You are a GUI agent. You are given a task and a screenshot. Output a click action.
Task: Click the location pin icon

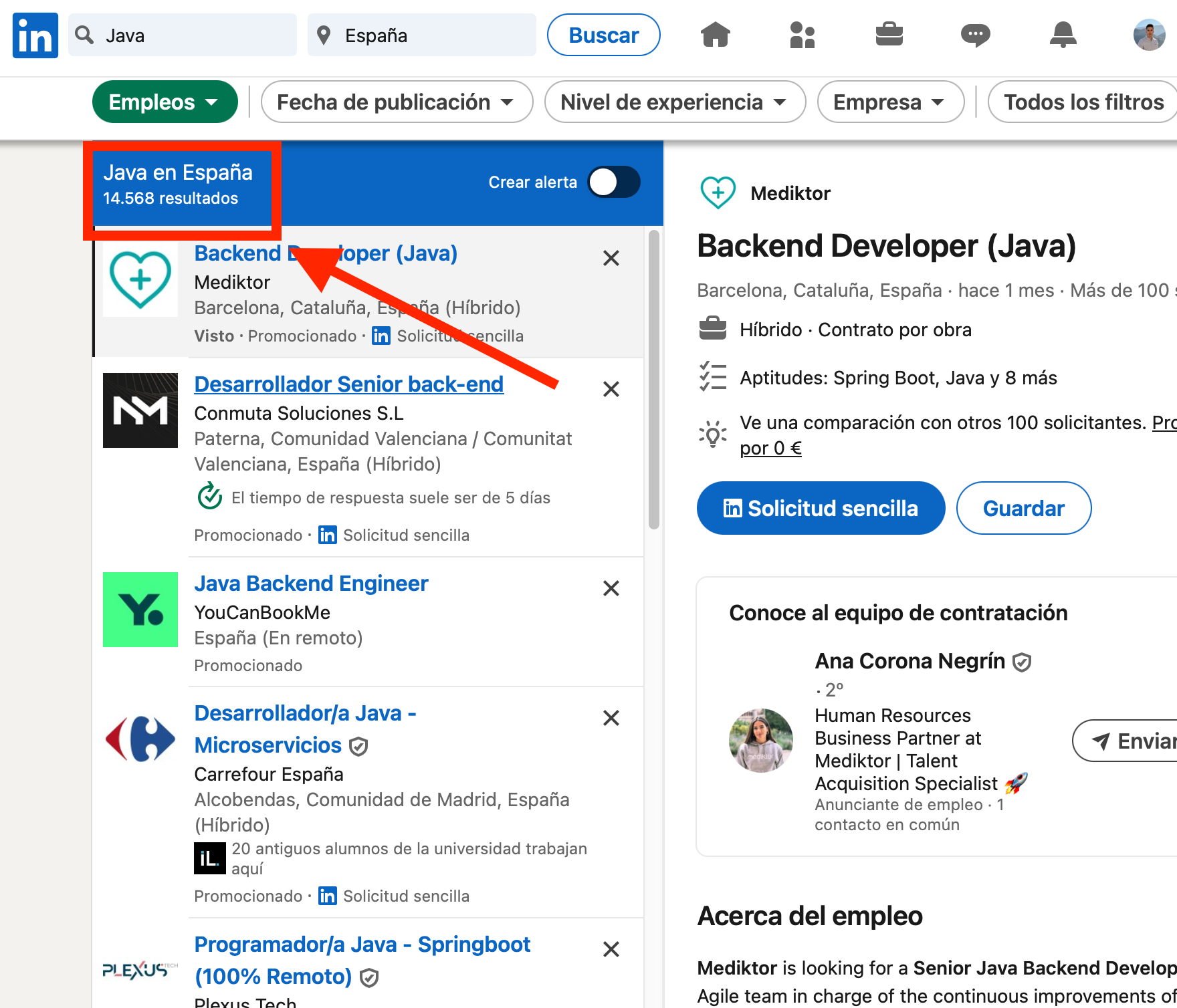(324, 35)
